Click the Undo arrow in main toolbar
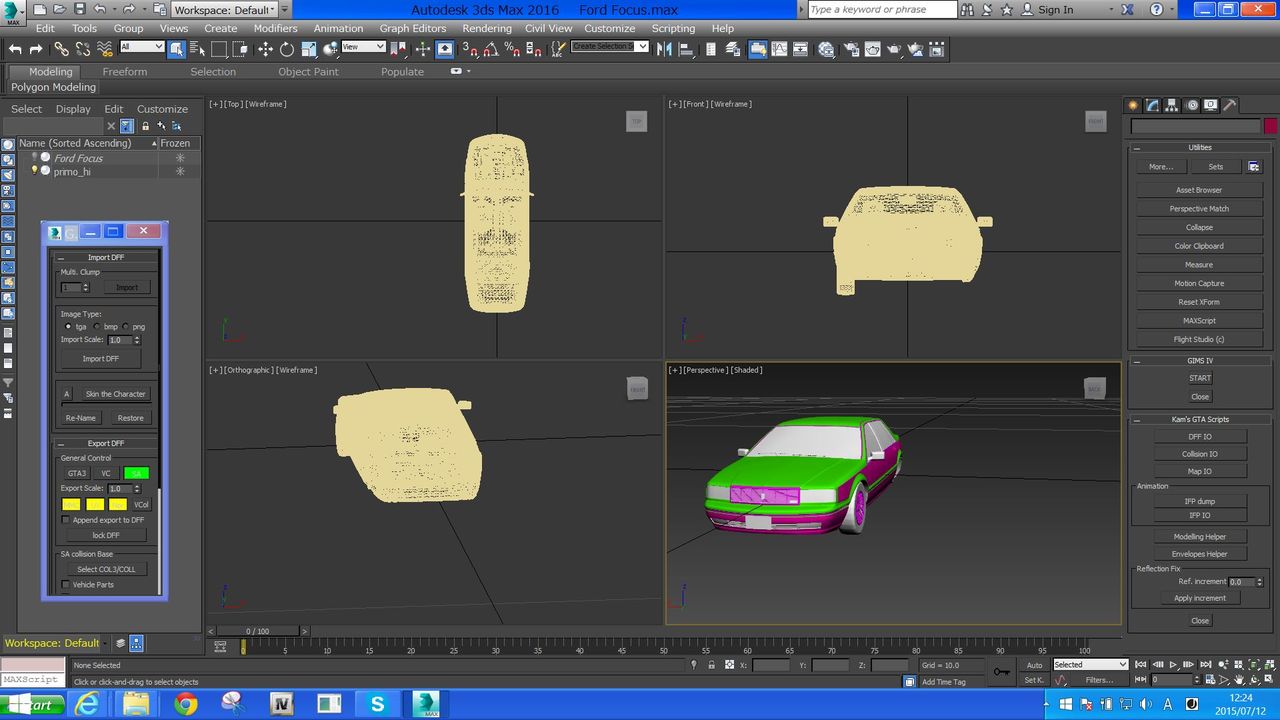The image size is (1280, 720). pos(15,49)
